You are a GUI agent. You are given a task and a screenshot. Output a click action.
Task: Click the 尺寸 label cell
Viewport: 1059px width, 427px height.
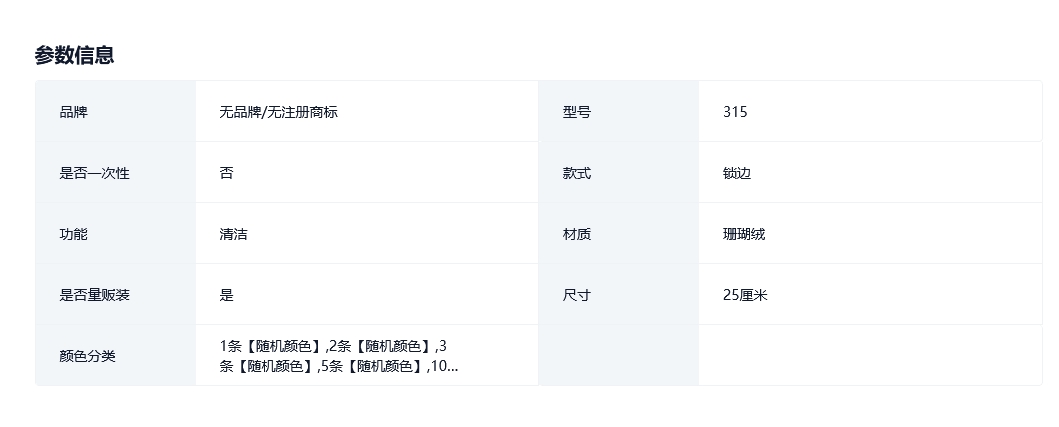pyautogui.click(x=577, y=295)
